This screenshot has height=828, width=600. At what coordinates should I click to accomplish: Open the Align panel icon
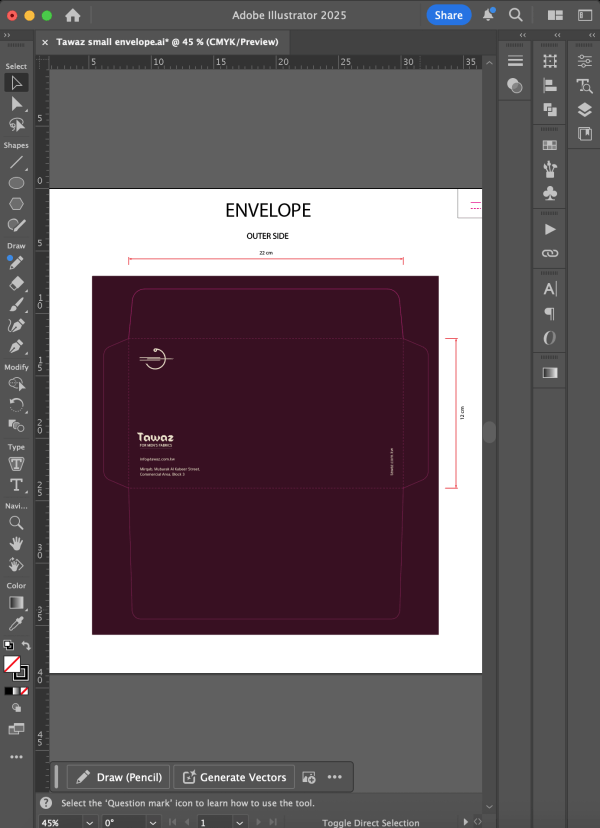[x=549, y=85]
